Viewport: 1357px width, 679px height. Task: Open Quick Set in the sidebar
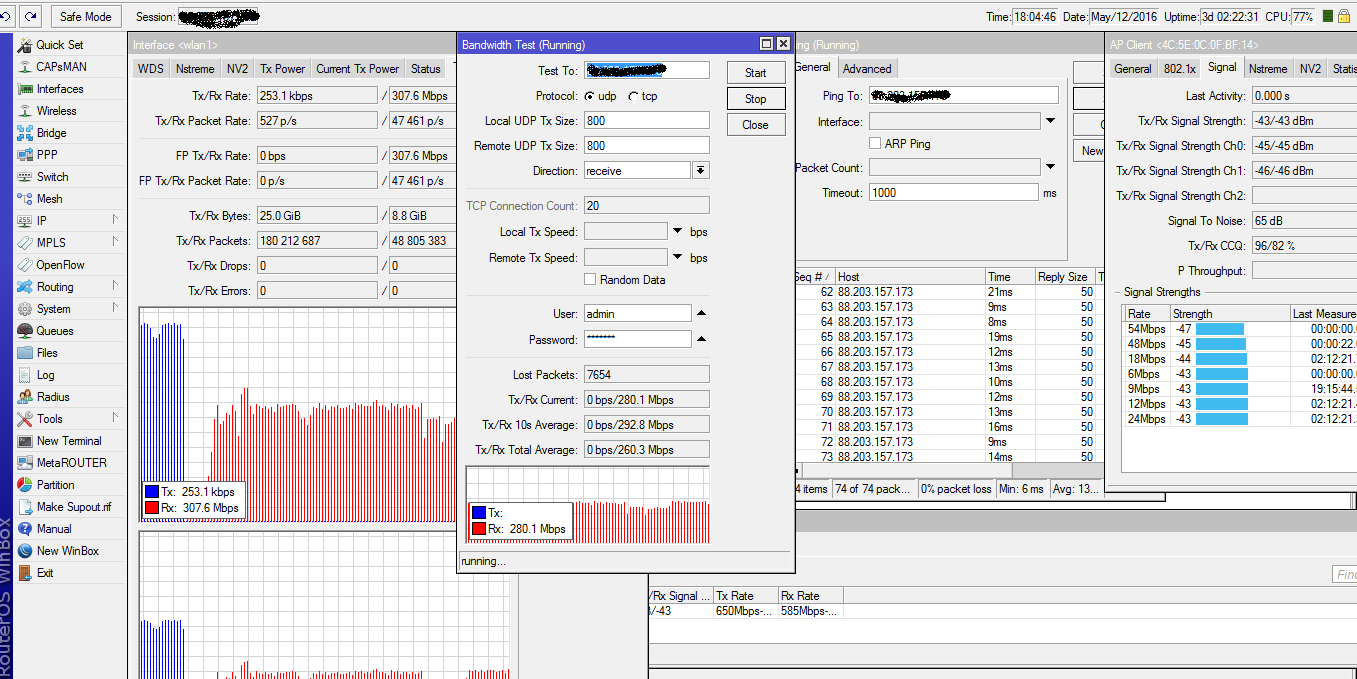pyautogui.click(x=59, y=45)
